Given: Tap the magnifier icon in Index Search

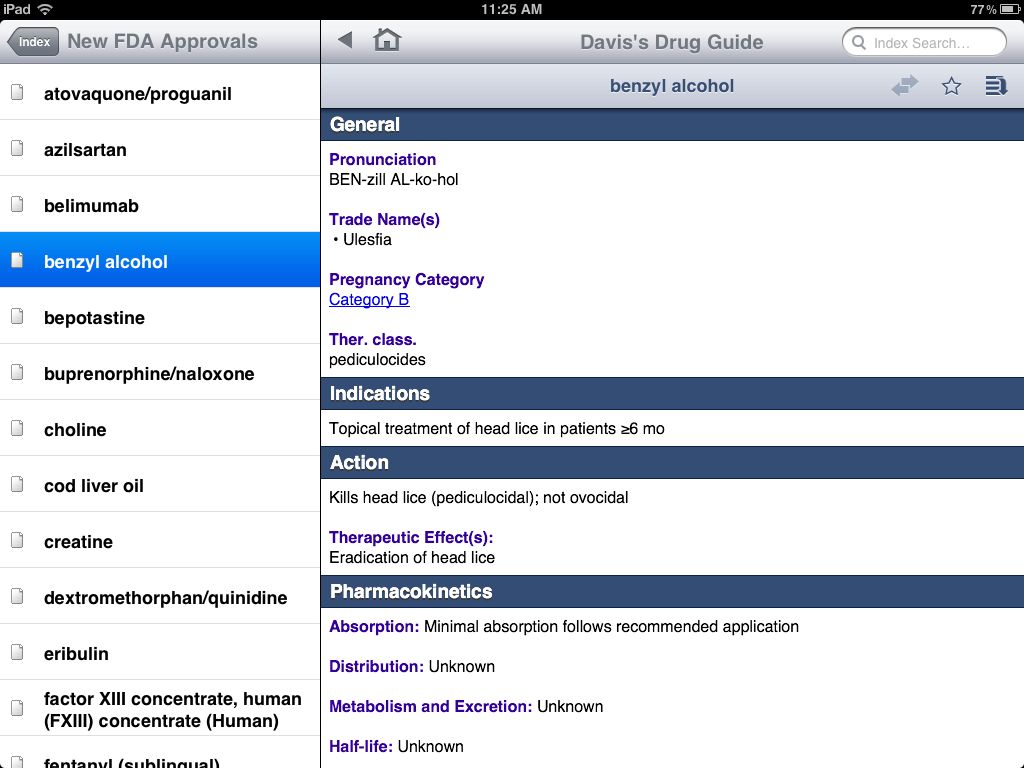Looking at the screenshot, I should pyautogui.click(x=859, y=42).
